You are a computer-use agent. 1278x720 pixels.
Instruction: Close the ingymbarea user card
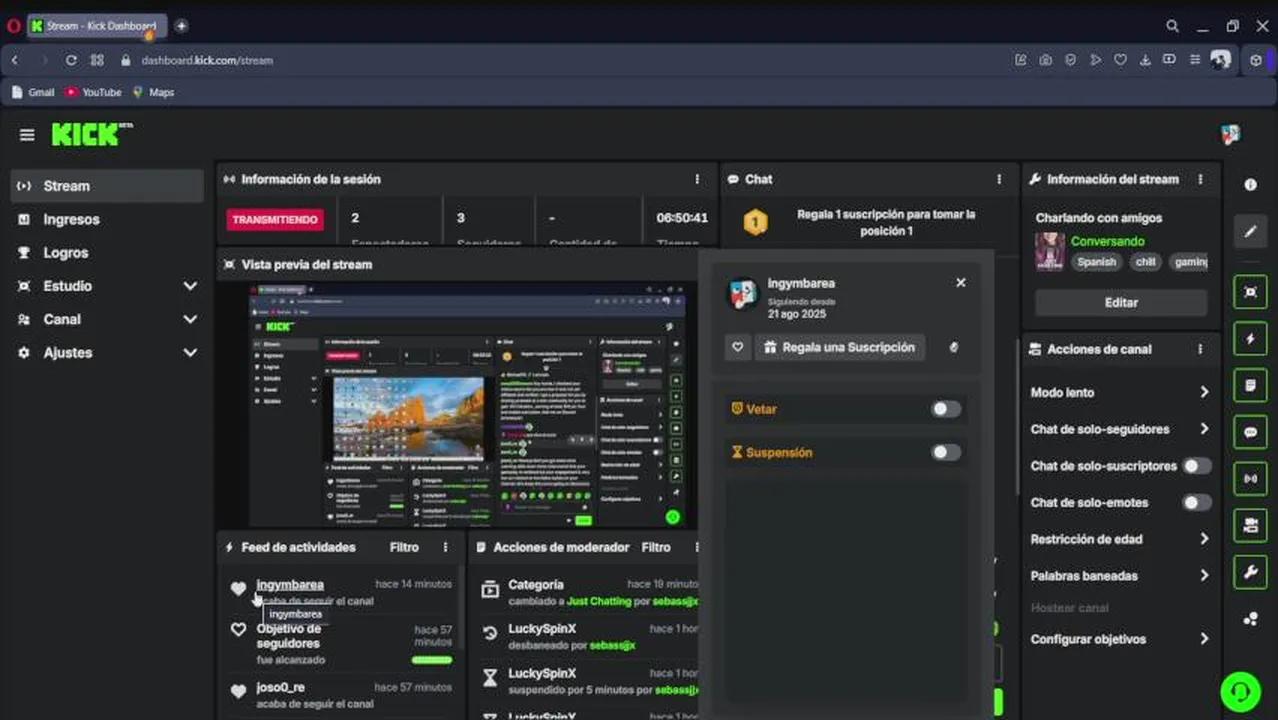(961, 283)
